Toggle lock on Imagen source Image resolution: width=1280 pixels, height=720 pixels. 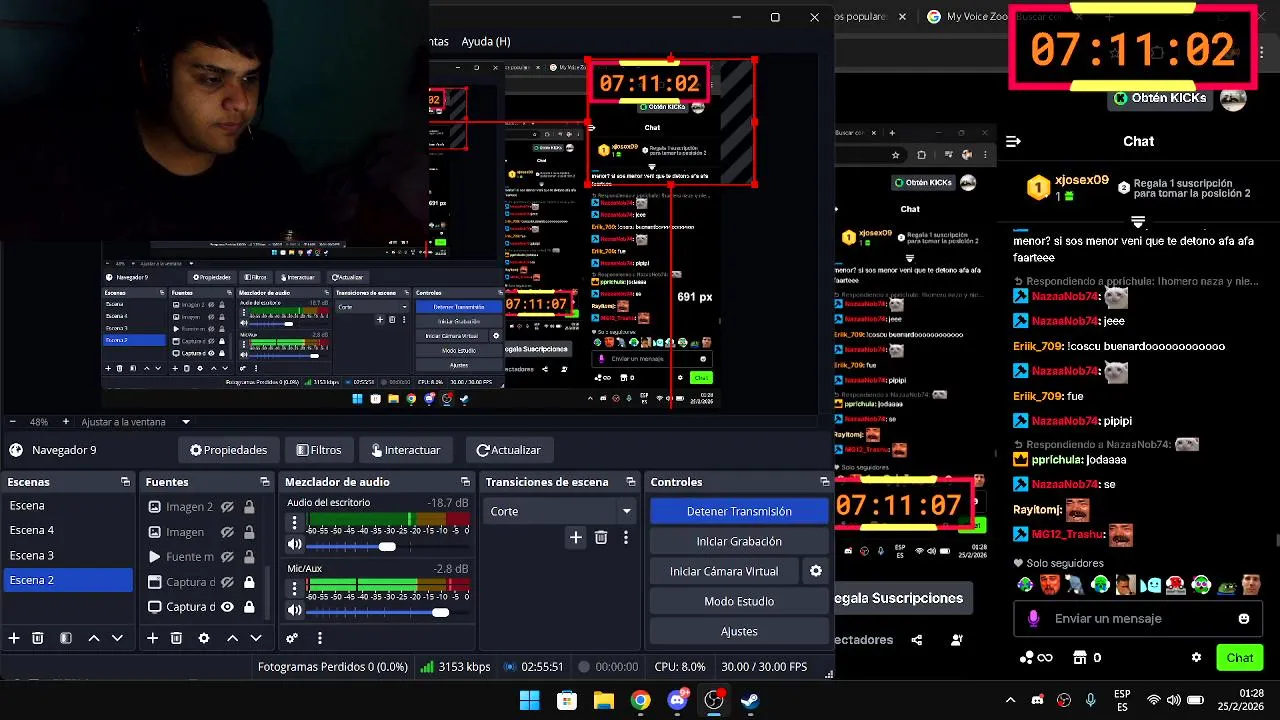[249, 532]
